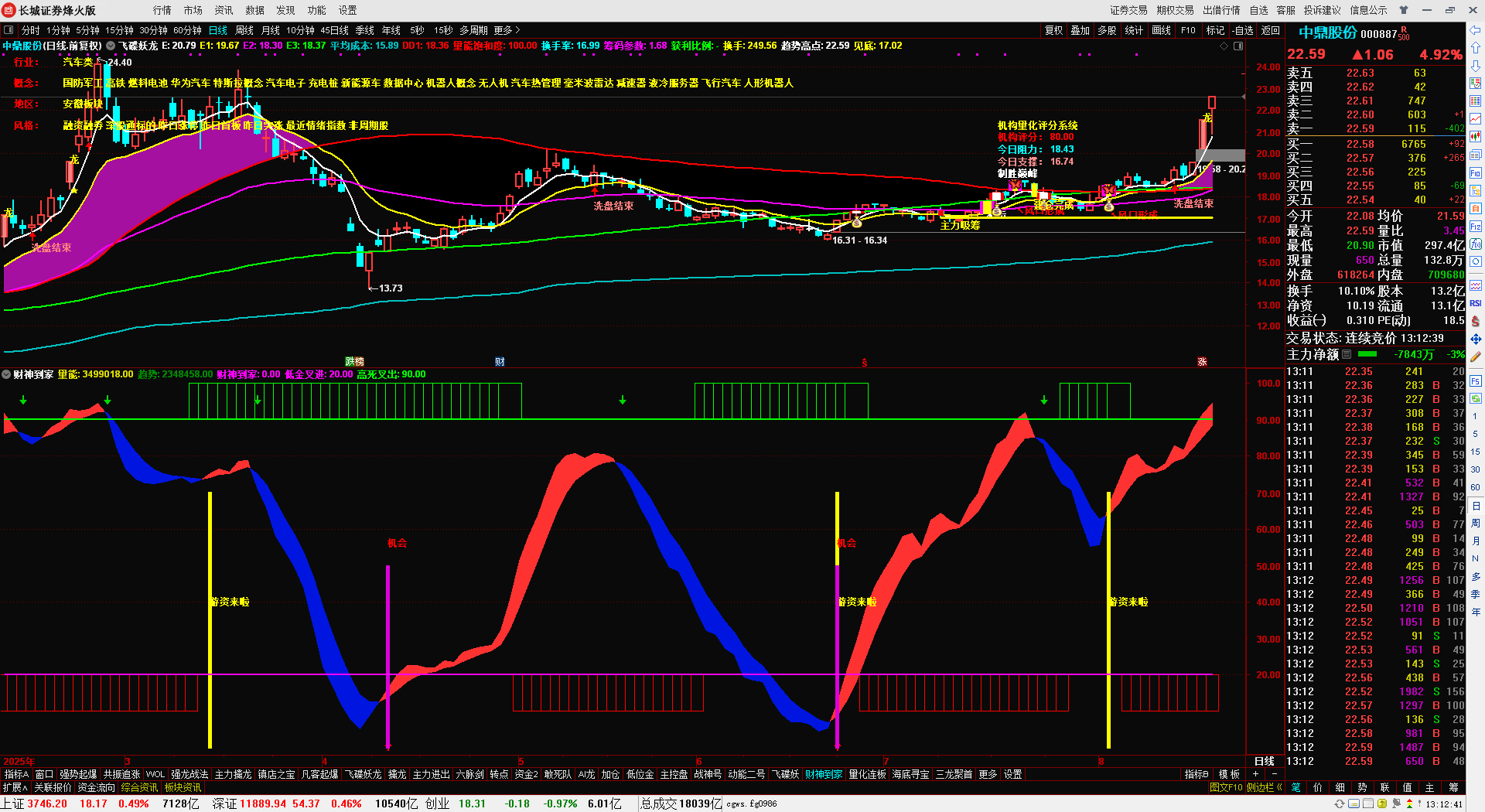Open the candlestick chart sidebar icon
This screenshot has height=812, width=1485.
1476,137
